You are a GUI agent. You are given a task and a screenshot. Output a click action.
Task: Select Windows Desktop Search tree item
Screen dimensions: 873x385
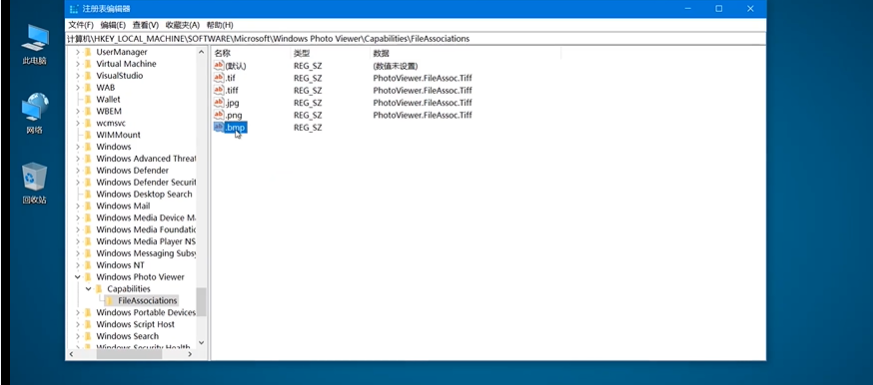pos(144,194)
